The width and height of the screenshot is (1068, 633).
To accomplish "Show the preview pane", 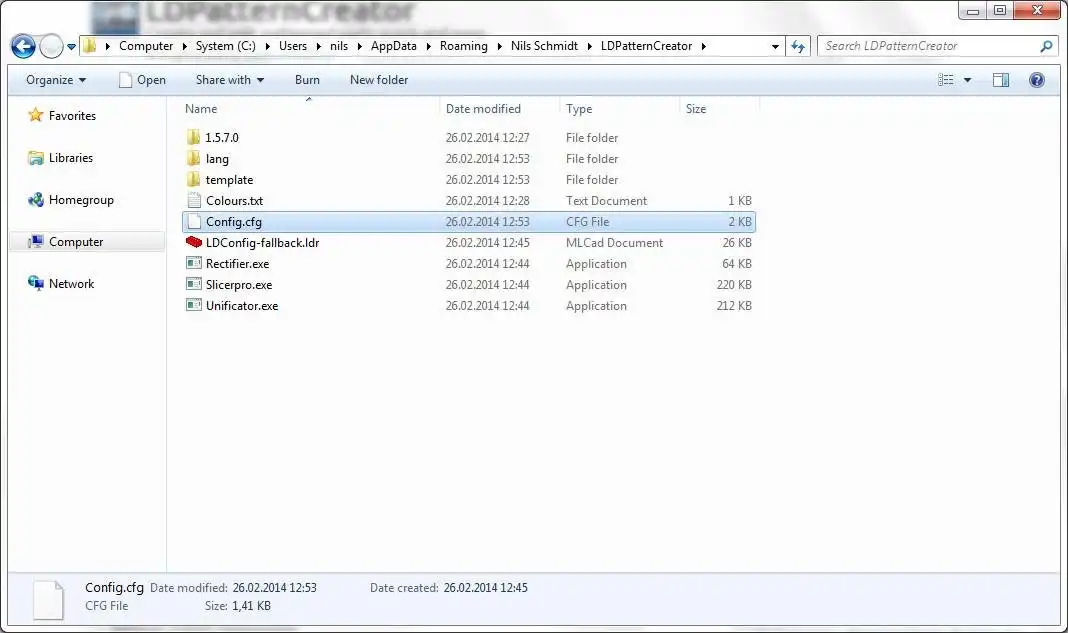I will 1001,80.
